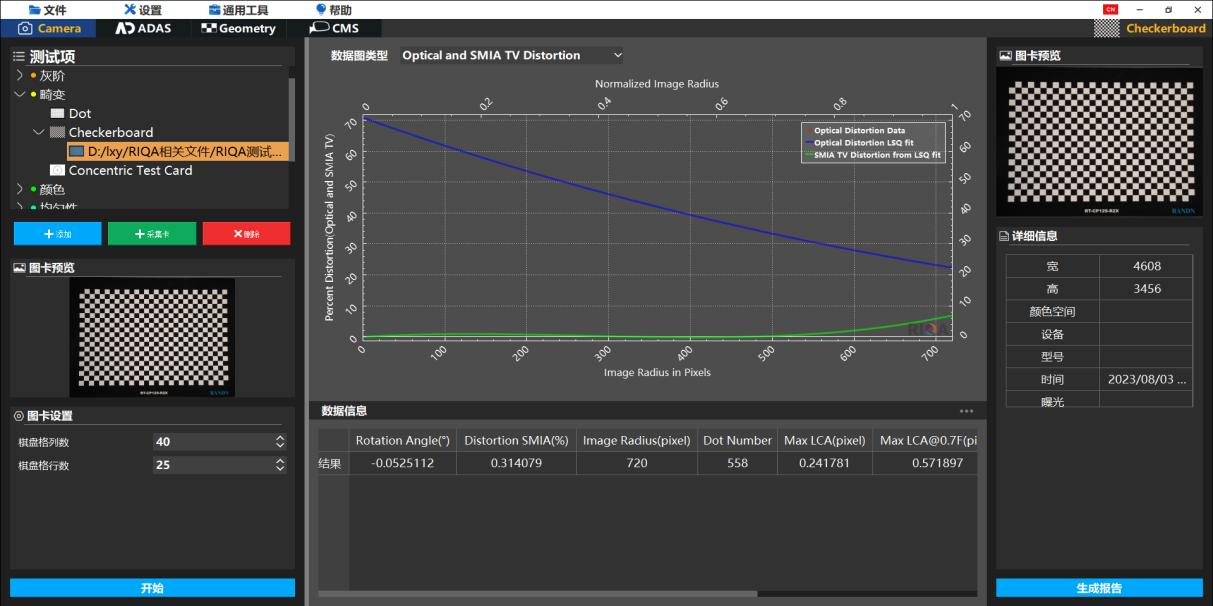Image resolution: width=1213 pixels, height=606 pixels.
Task: Open the 通用工具 toolbox menu
Action: (x=238, y=10)
